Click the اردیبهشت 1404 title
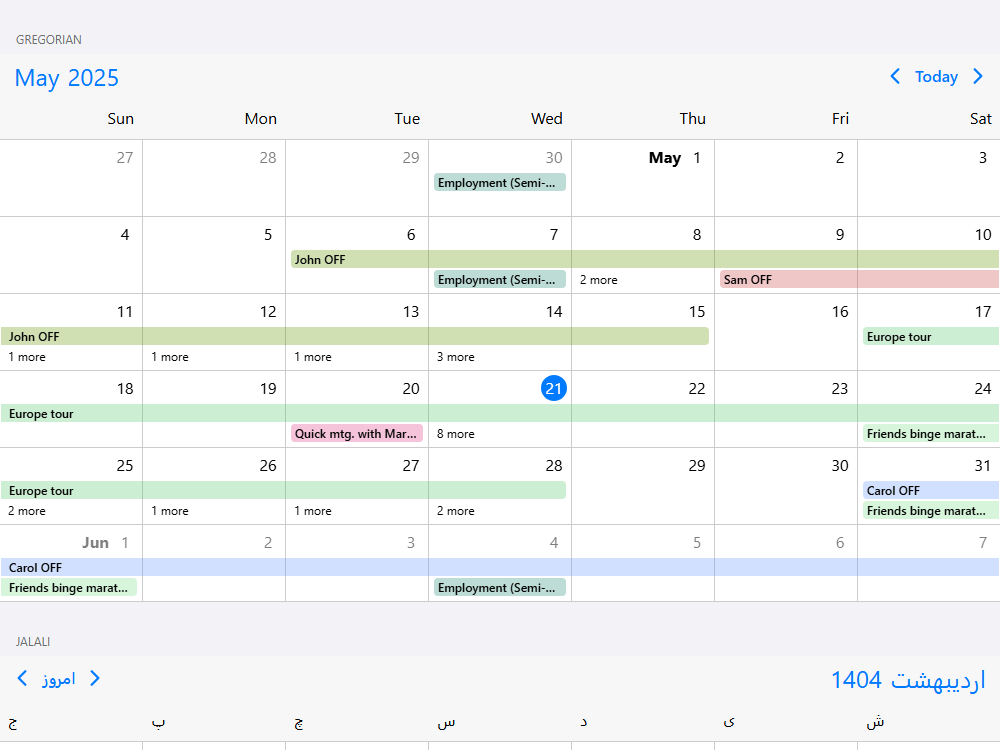1000x750 pixels. [x=908, y=680]
